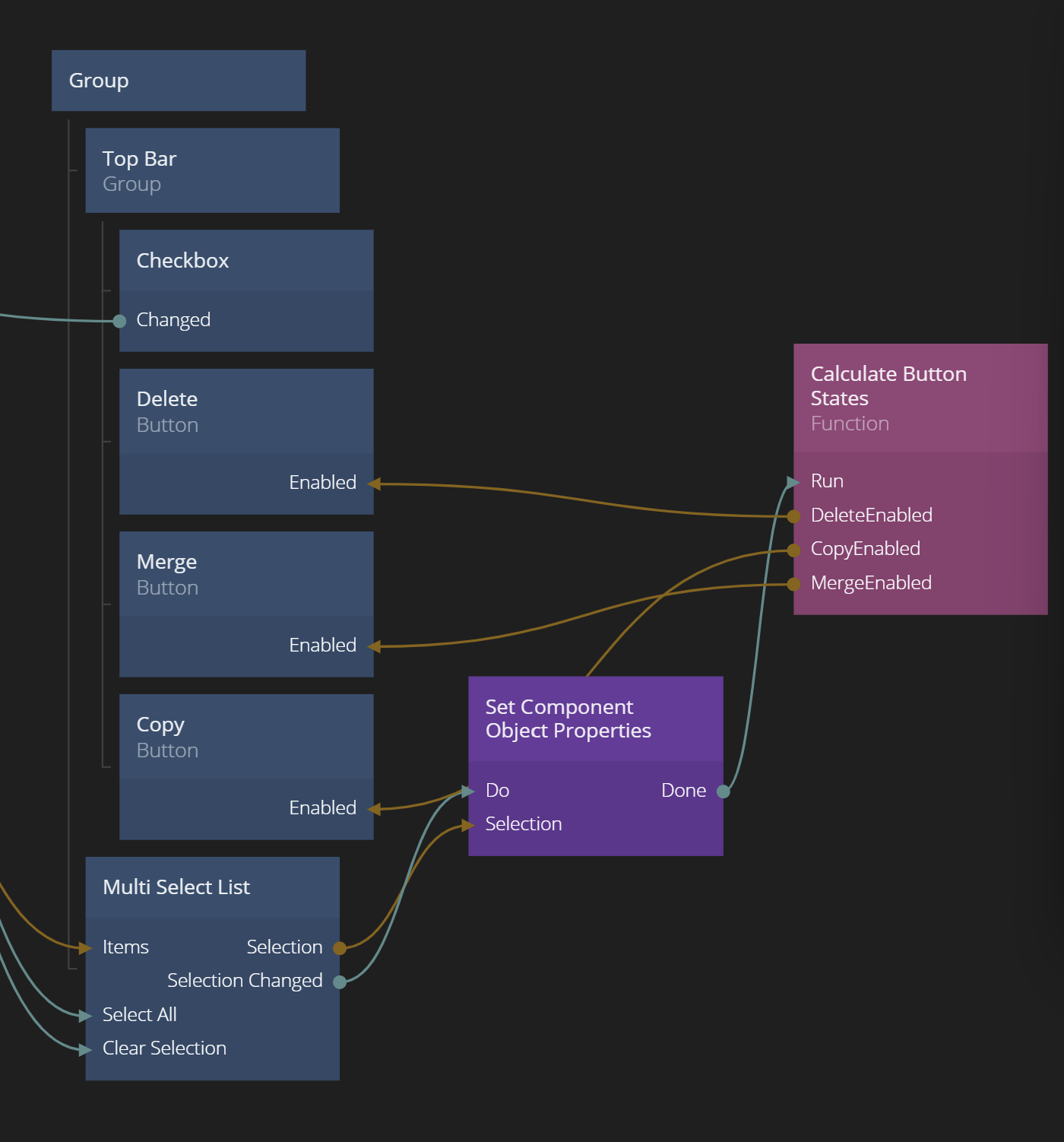Click the Select All input on Multi Select List
The image size is (1064, 1142).
pyautogui.click(x=140, y=1015)
